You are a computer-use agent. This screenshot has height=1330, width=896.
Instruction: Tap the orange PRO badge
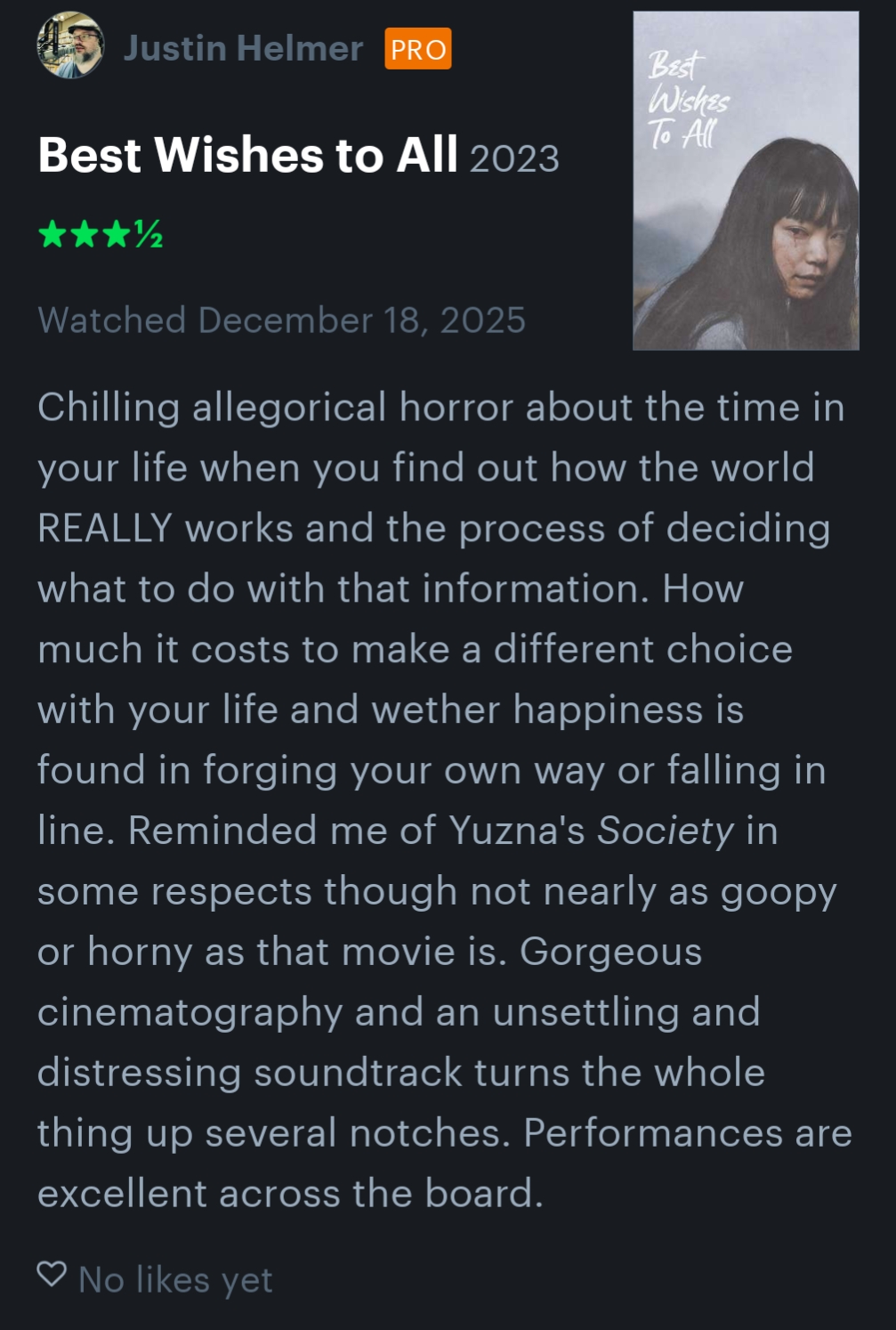pyautogui.click(x=418, y=49)
